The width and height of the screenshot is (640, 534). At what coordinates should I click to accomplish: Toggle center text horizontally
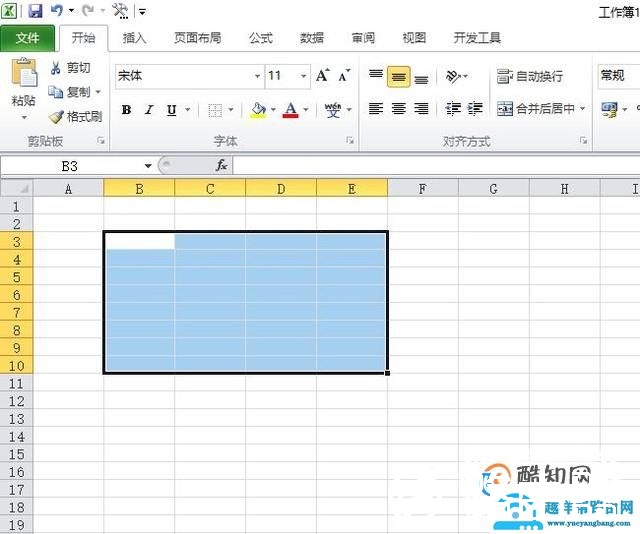click(x=398, y=109)
